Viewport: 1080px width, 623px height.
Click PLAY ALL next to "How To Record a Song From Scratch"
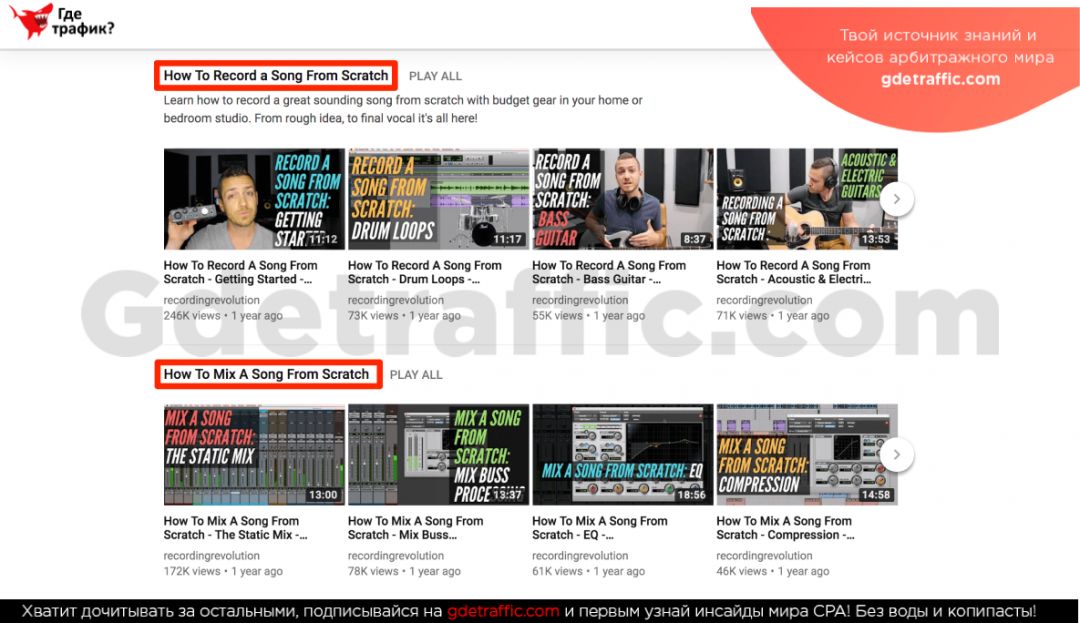pyautogui.click(x=435, y=75)
